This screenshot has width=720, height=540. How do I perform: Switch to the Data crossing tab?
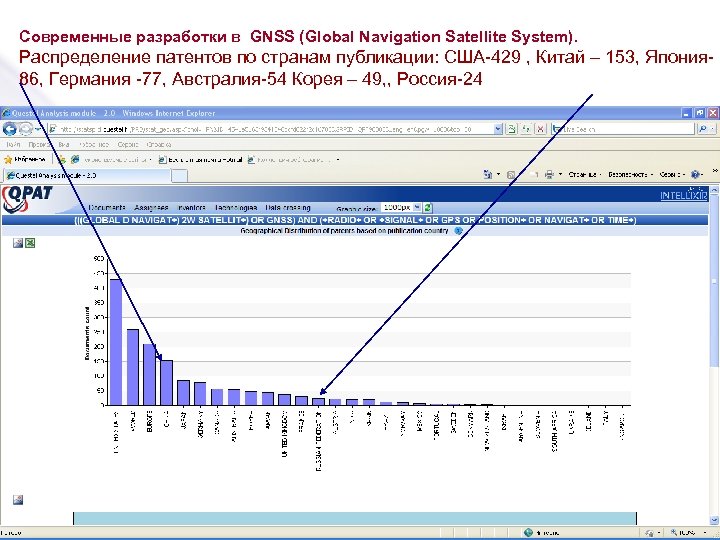(x=288, y=208)
